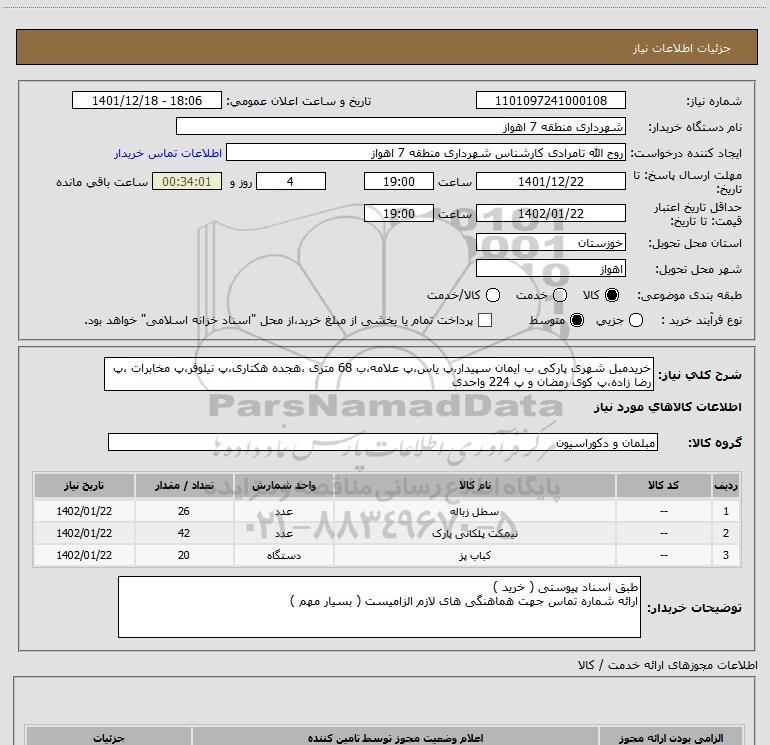Select the نیمکت پلکانی پارک item cell
The width and height of the screenshot is (770, 745).
pos(475,533)
